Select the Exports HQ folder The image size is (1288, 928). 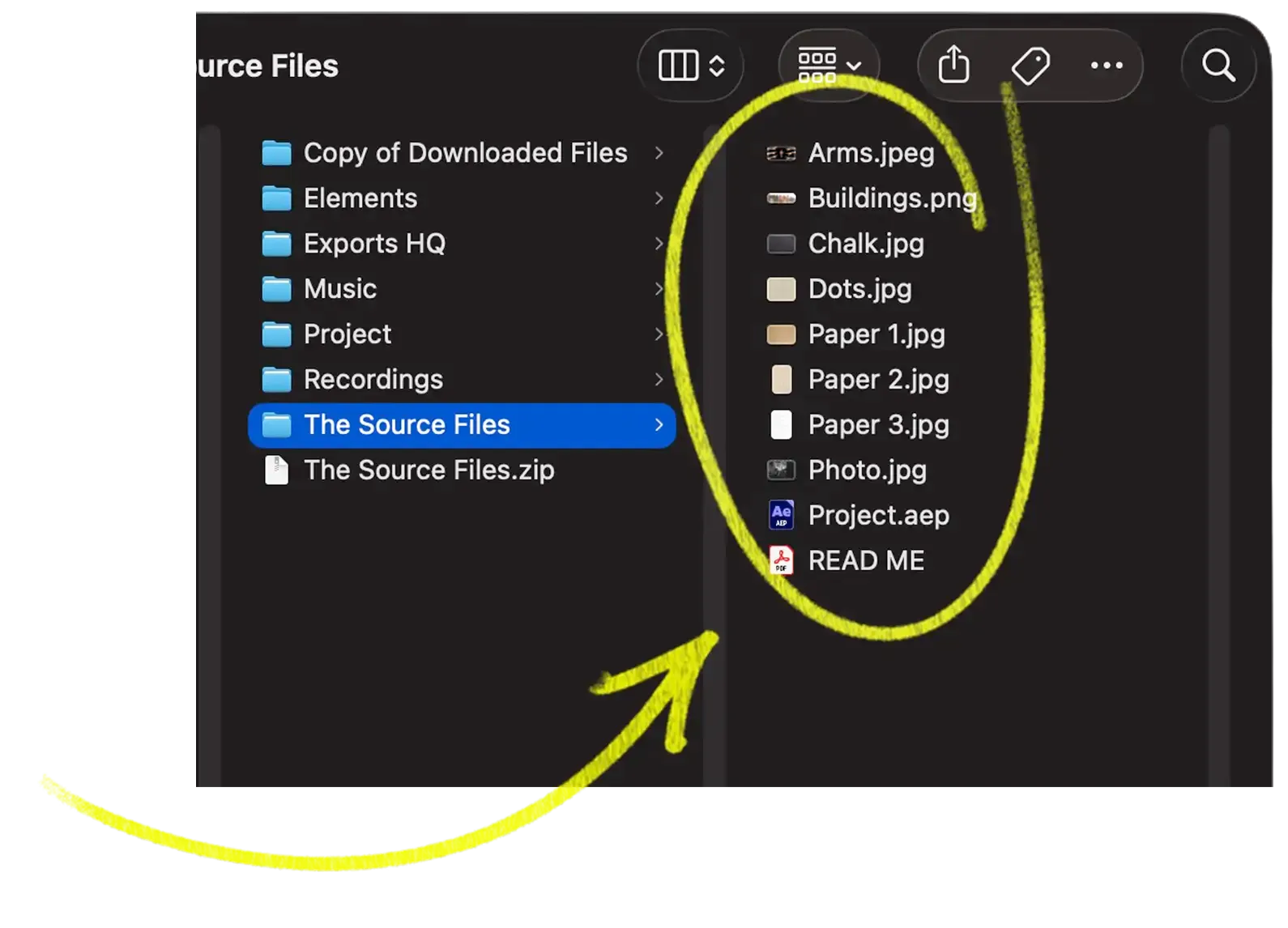pos(462,244)
